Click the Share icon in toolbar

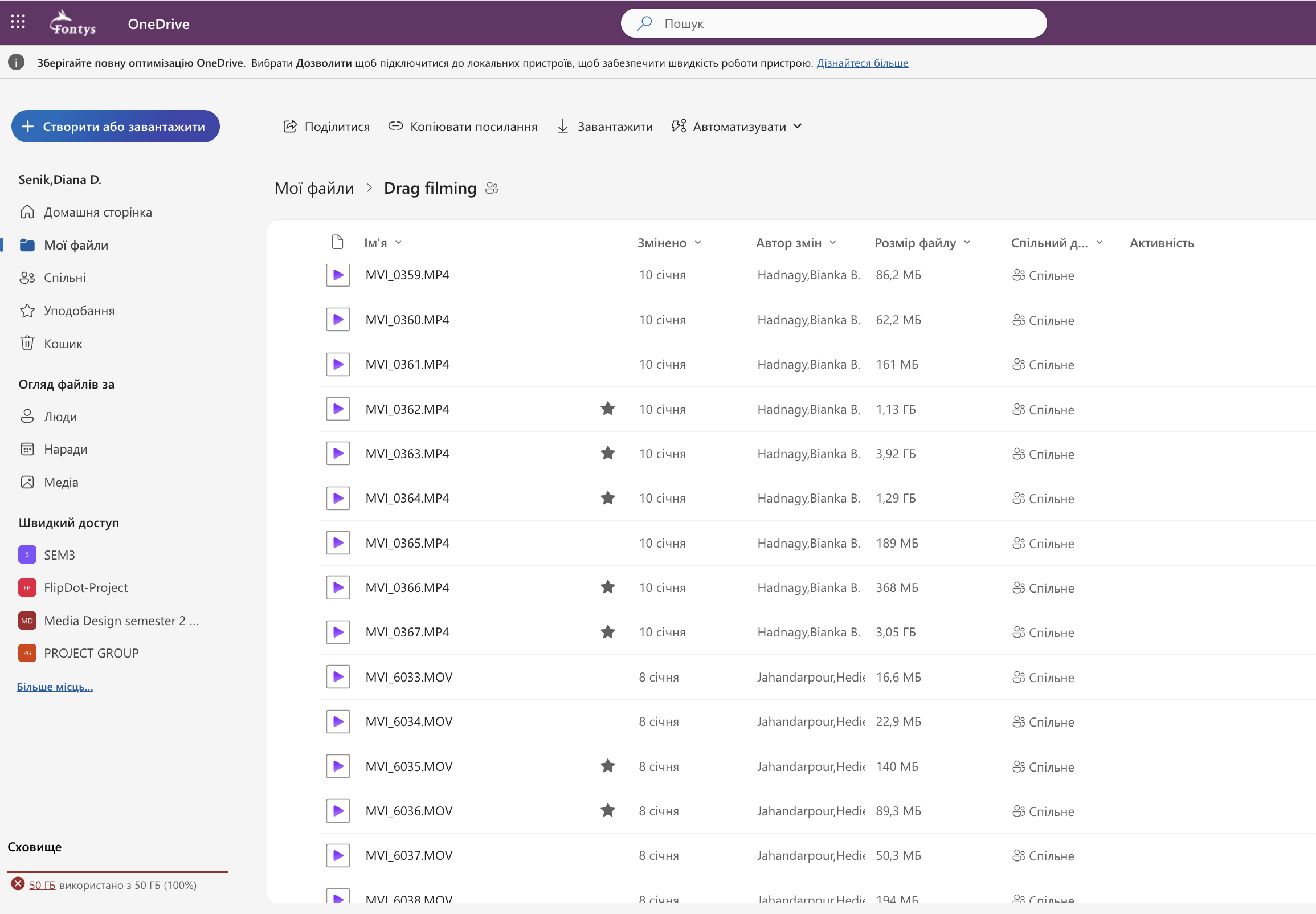click(290, 127)
